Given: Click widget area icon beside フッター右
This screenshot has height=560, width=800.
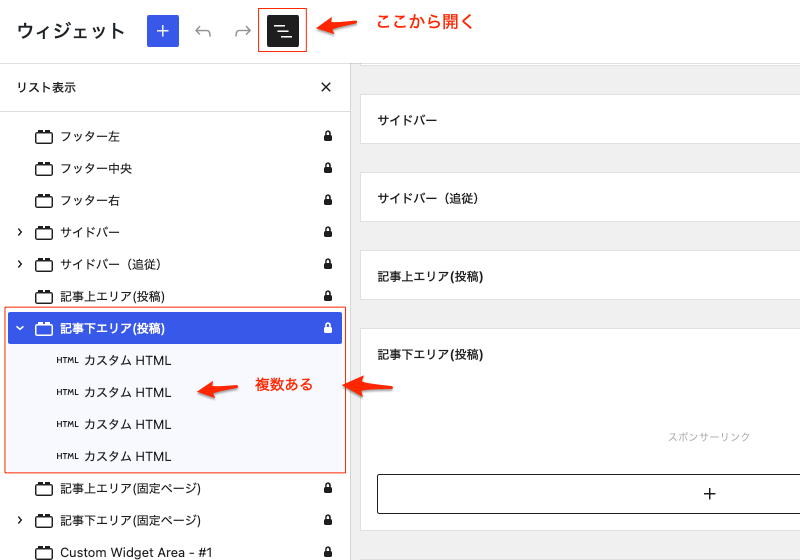Looking at the screenshot, I should (44, 201).
